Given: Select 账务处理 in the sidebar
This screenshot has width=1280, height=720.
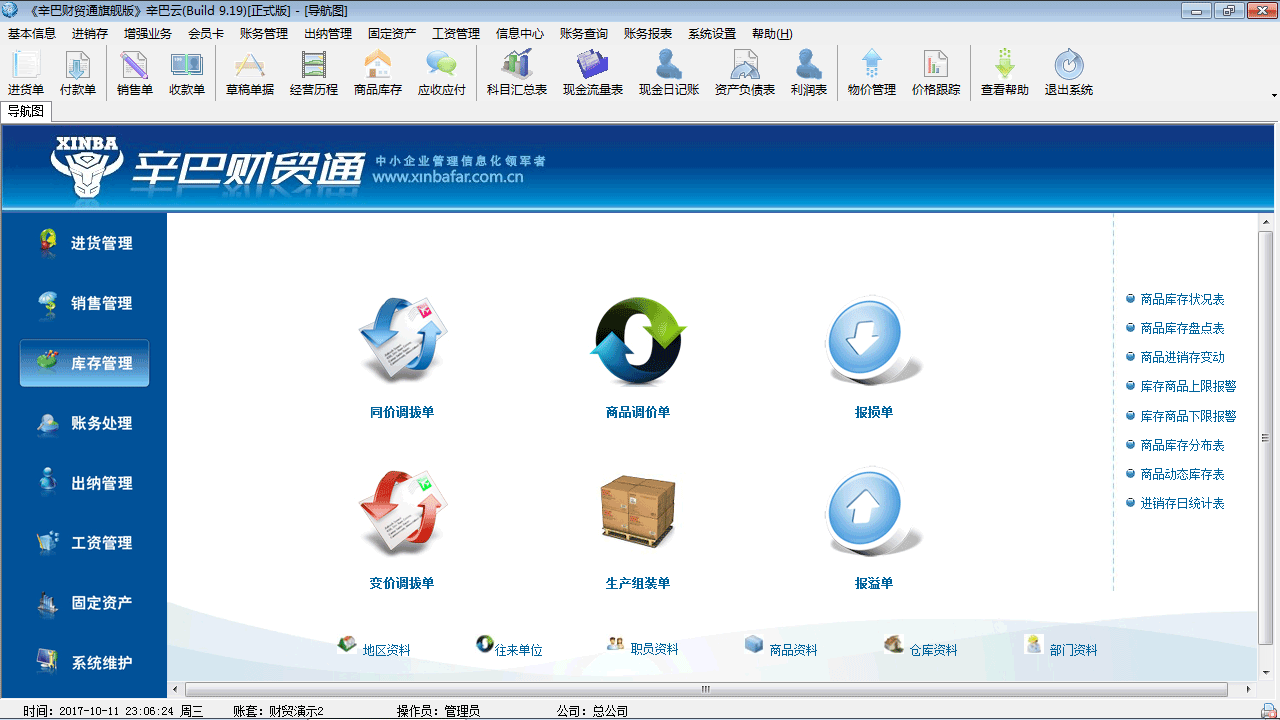Looking at the screenshot, I should [x=85, y=423].
